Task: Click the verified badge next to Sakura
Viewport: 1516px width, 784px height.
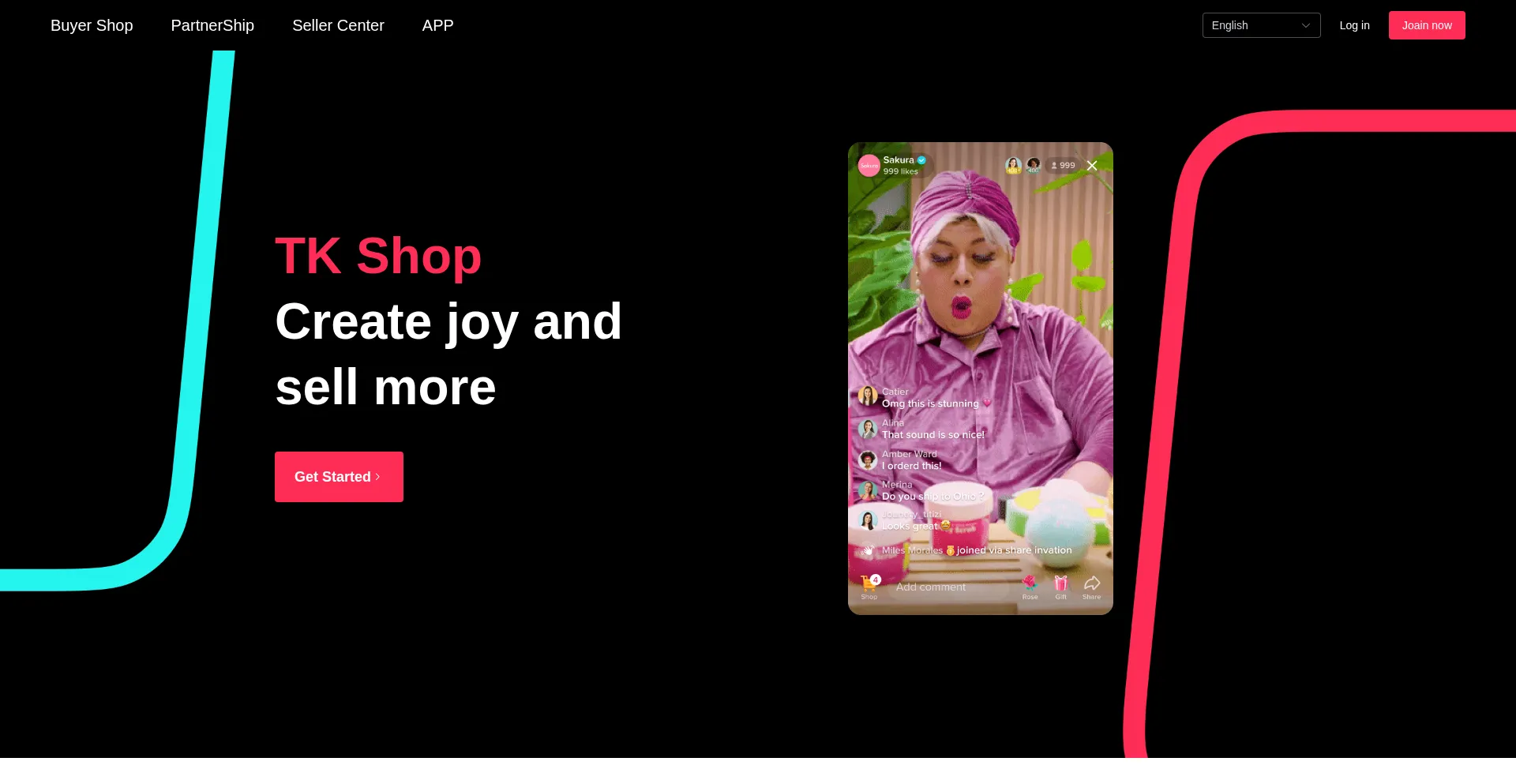Action: 921,159
